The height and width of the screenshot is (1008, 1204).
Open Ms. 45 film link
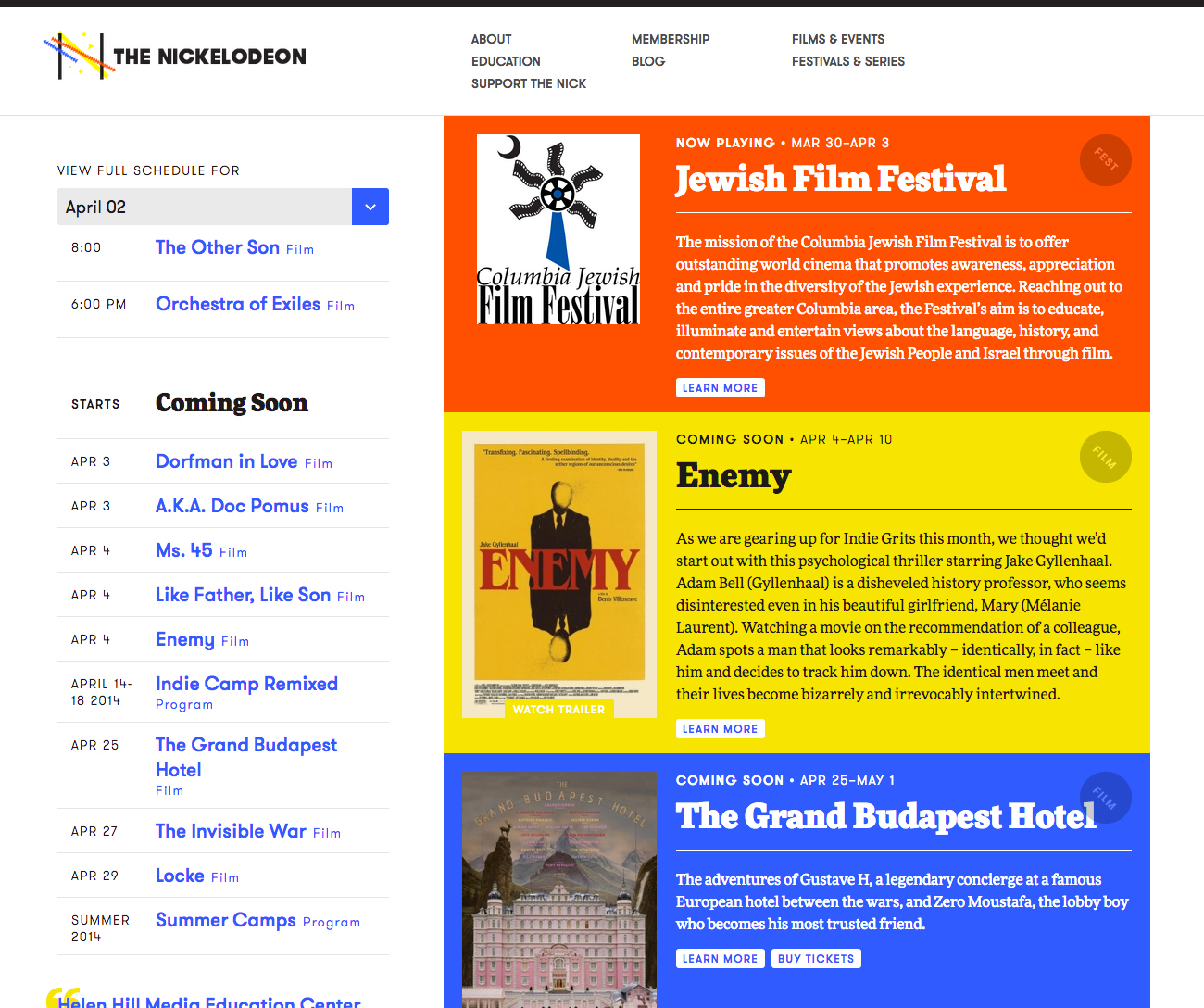184,550
